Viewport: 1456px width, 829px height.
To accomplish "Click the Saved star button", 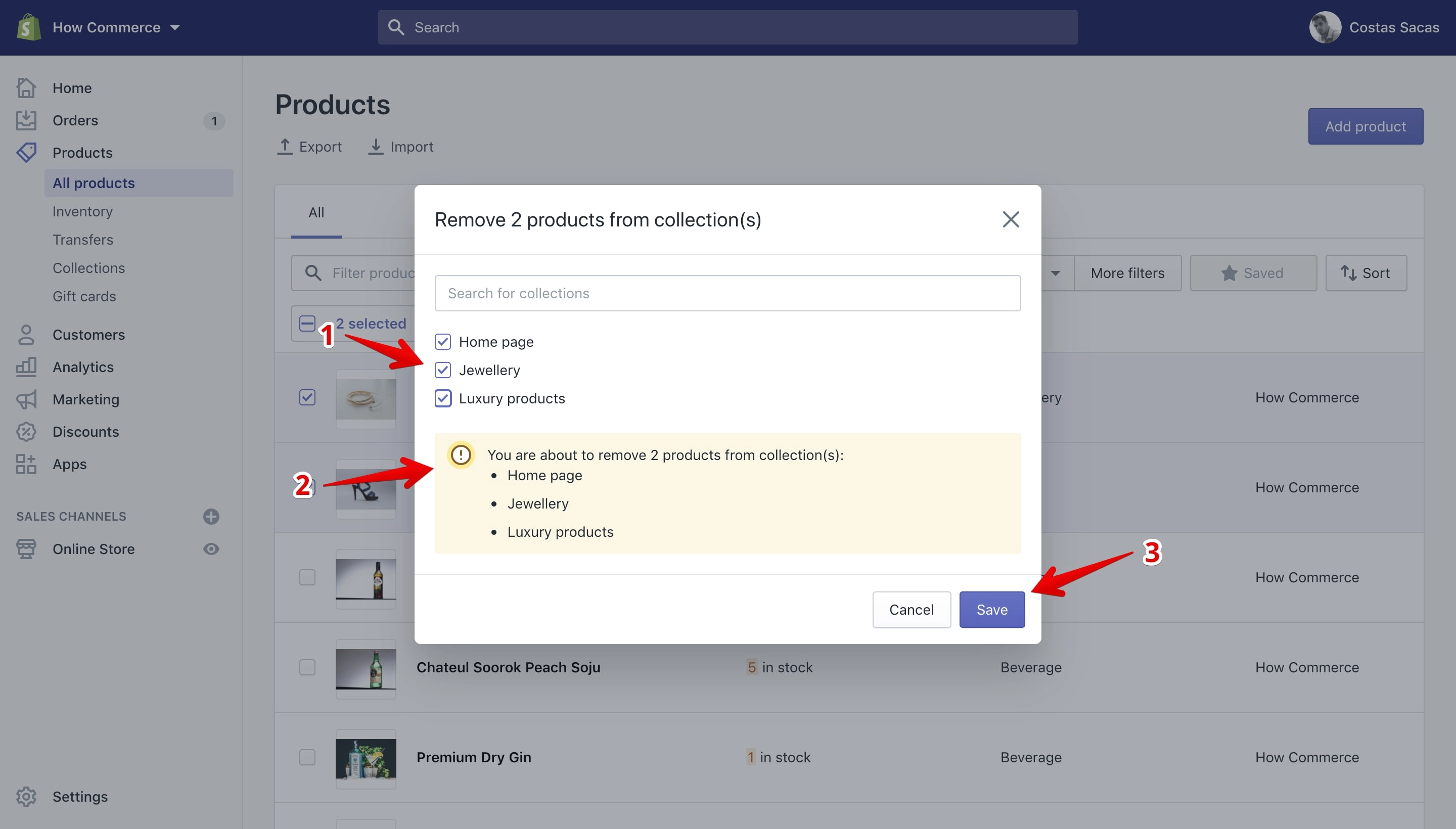I will [1253, 273].
